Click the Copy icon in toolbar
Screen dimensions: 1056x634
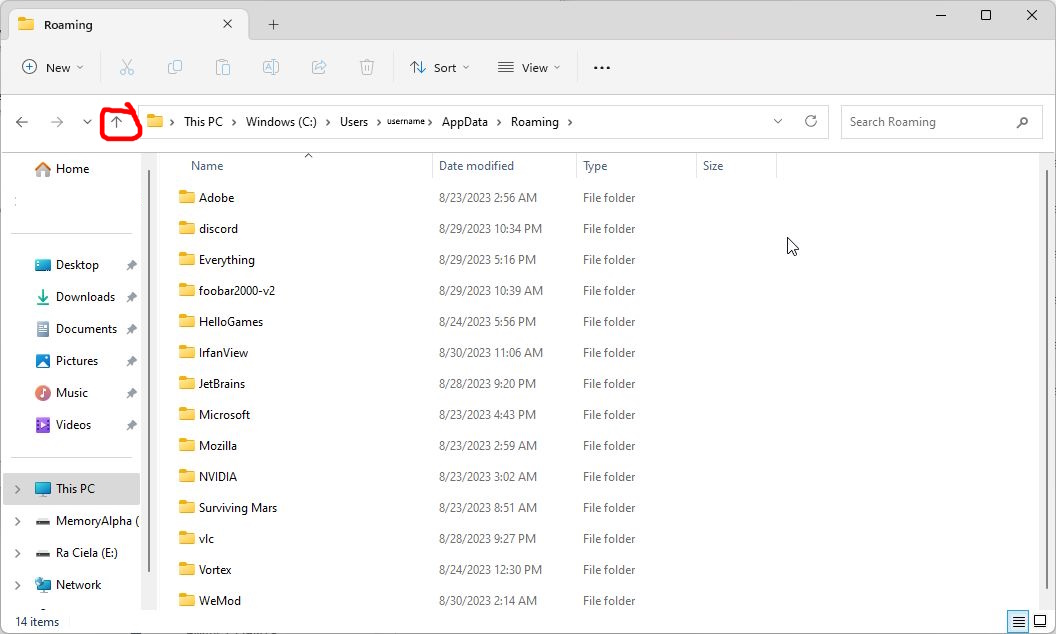coord(175,67)
